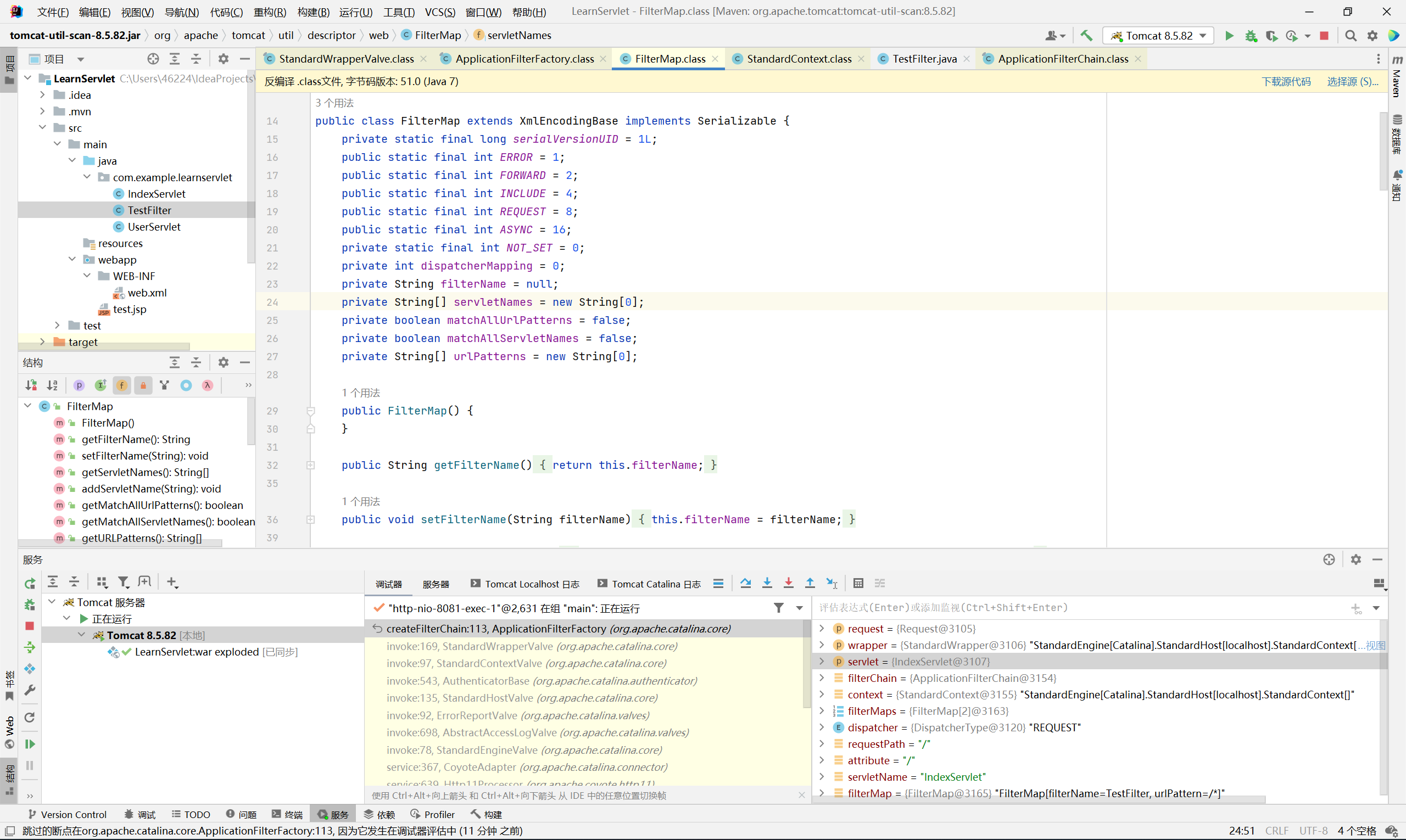This screenshot has width=1406, height=840.
Task: Switch to TestFilter.java tab
Action: (924, 59)
